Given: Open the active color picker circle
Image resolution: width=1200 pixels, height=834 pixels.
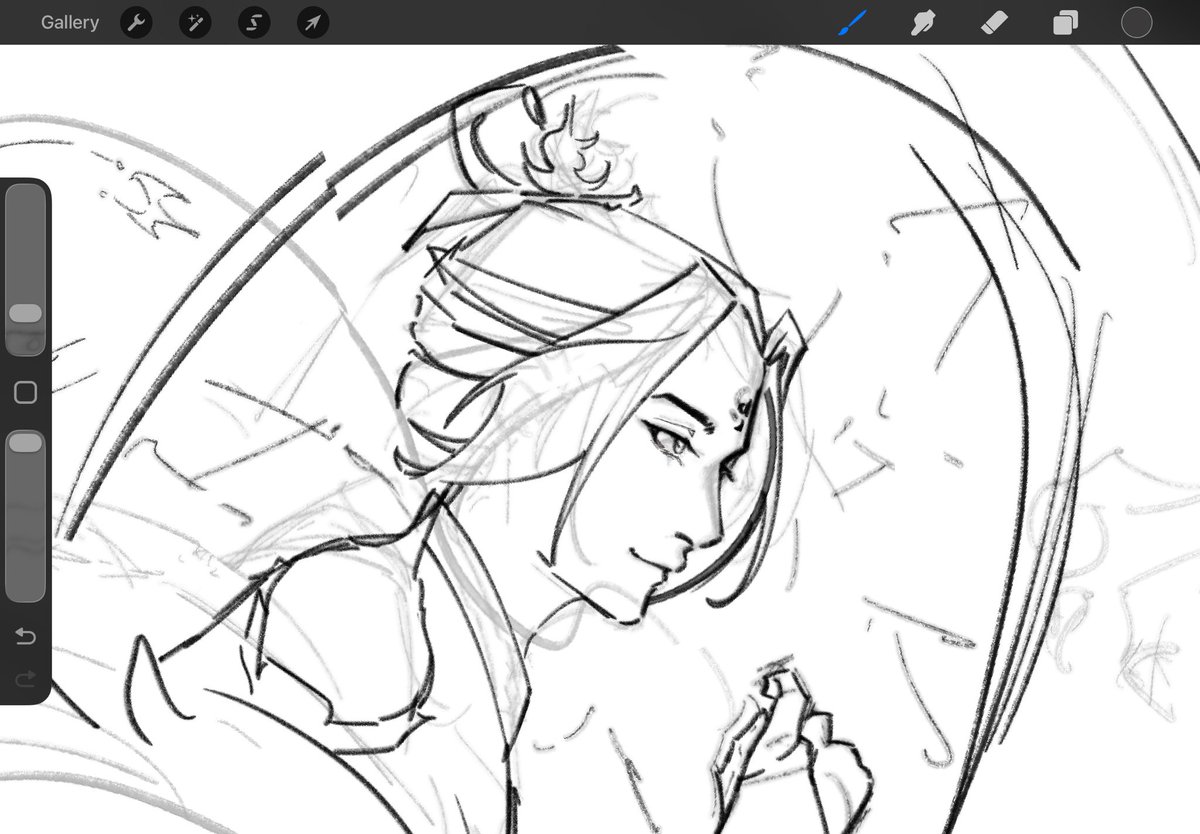Looking at the screenshot, I should click(x=1136, y=22).
